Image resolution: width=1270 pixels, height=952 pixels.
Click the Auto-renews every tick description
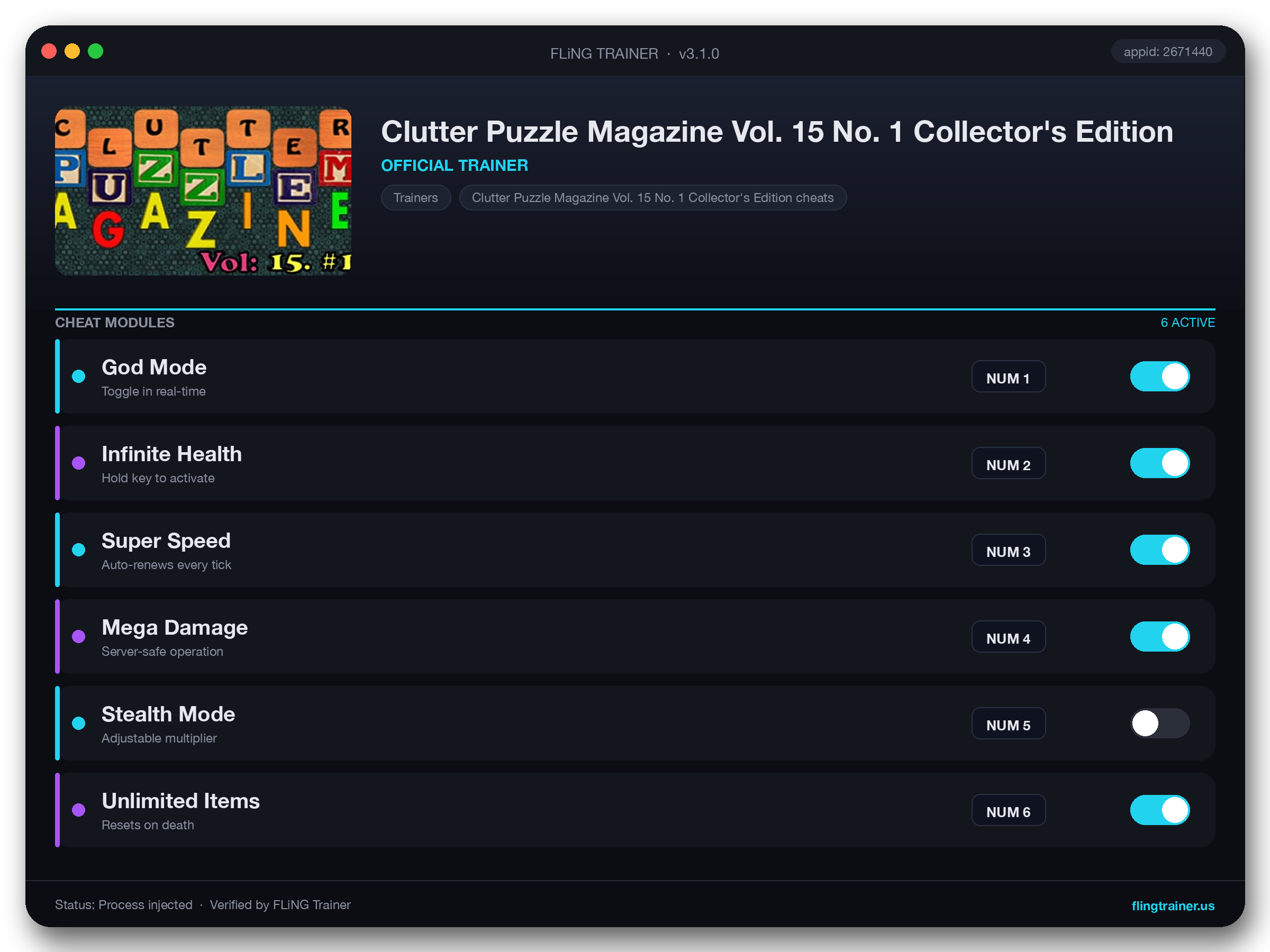pos(166,565)
